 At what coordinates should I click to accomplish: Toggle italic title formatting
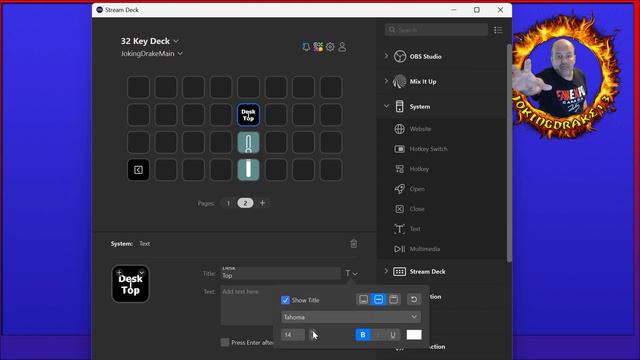coord(378,335)
